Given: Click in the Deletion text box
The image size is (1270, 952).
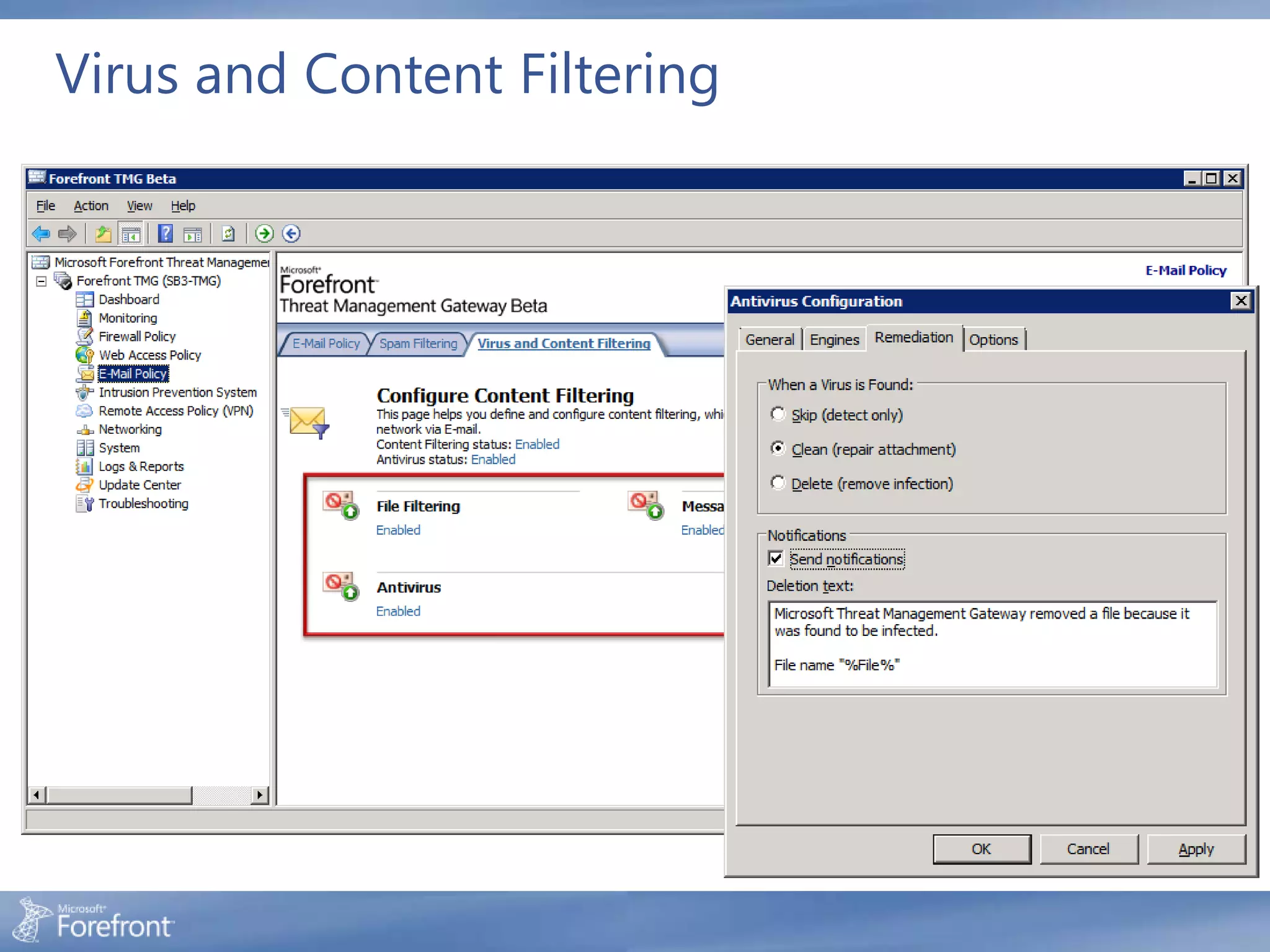Looking at the screenshot, I should tap(992, 644).
